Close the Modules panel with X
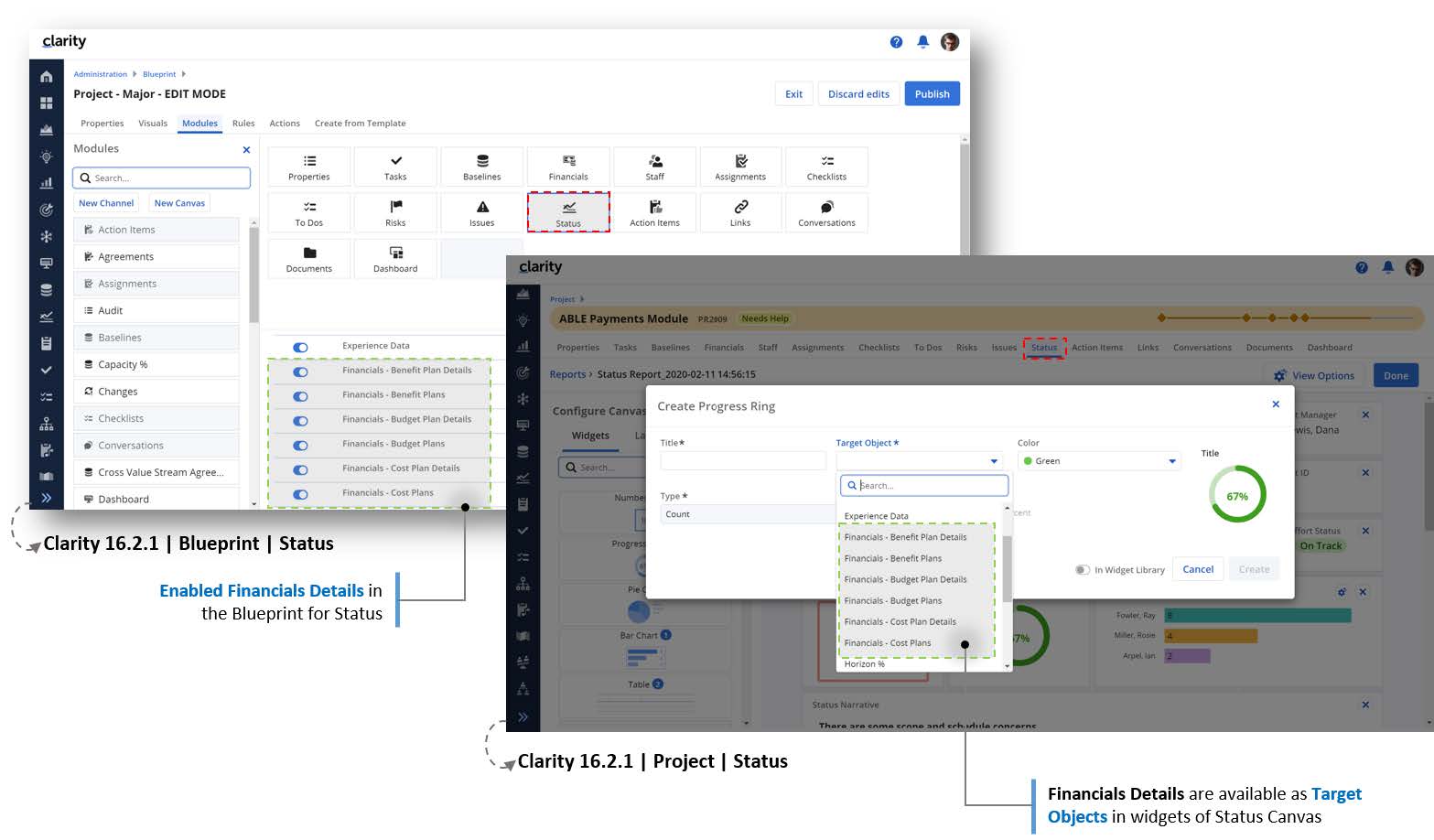The image size is (1434, 840). tap(246, 149)
